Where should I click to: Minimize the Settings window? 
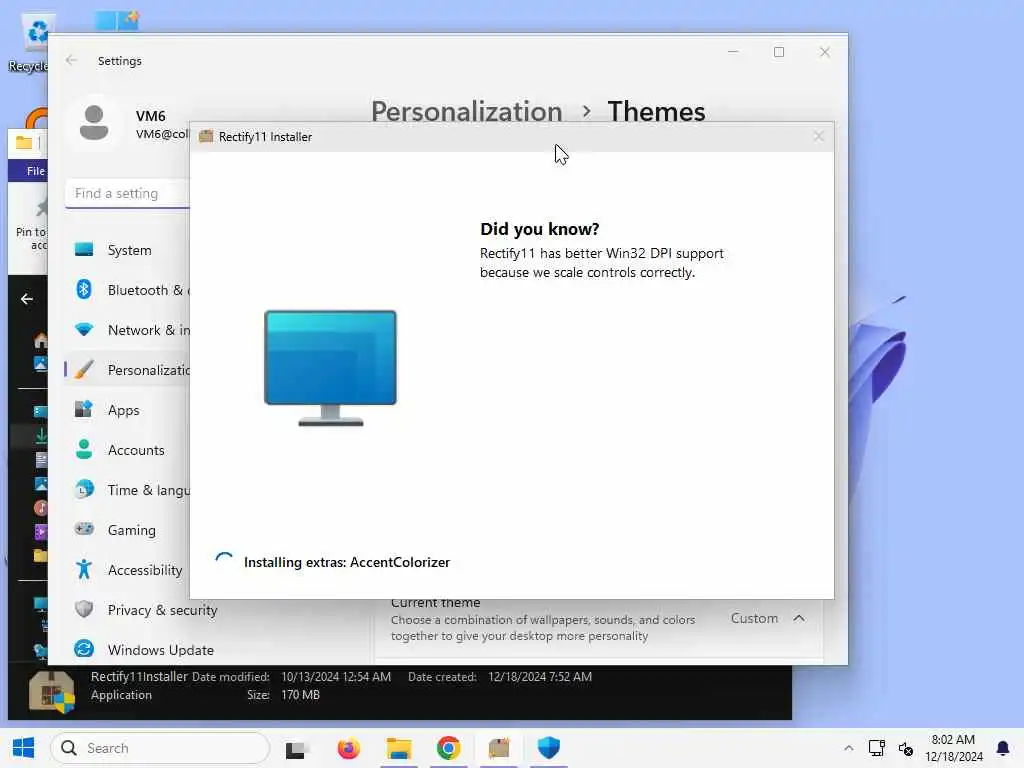click(x=733, y=52)
